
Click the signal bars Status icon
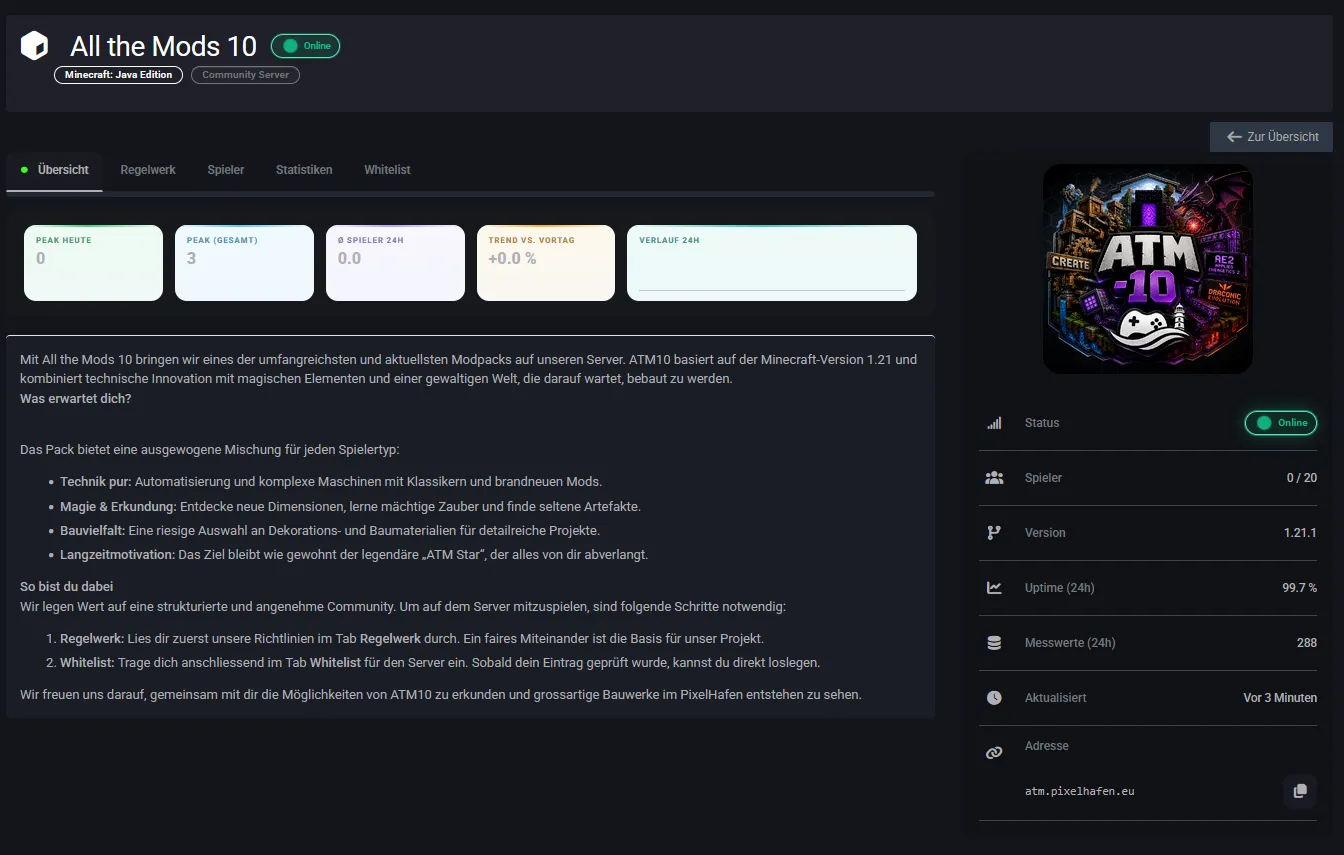click(x=994, y=423)
